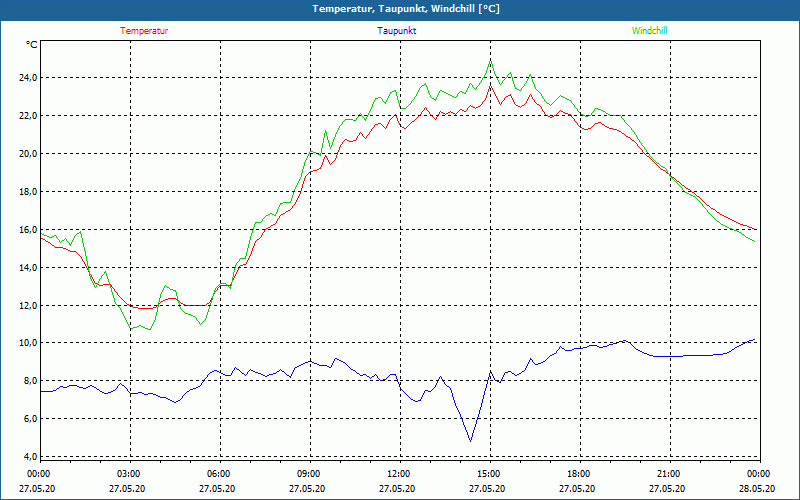Click the 18:00 time axis label

pos(577,474)
